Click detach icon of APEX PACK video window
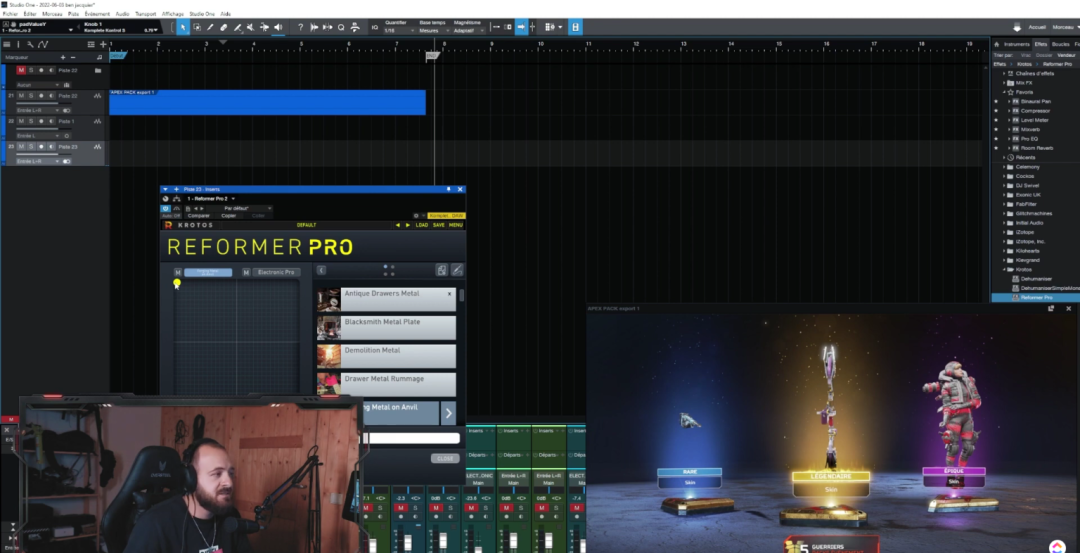1080x553 pixels. [1051, 308]
